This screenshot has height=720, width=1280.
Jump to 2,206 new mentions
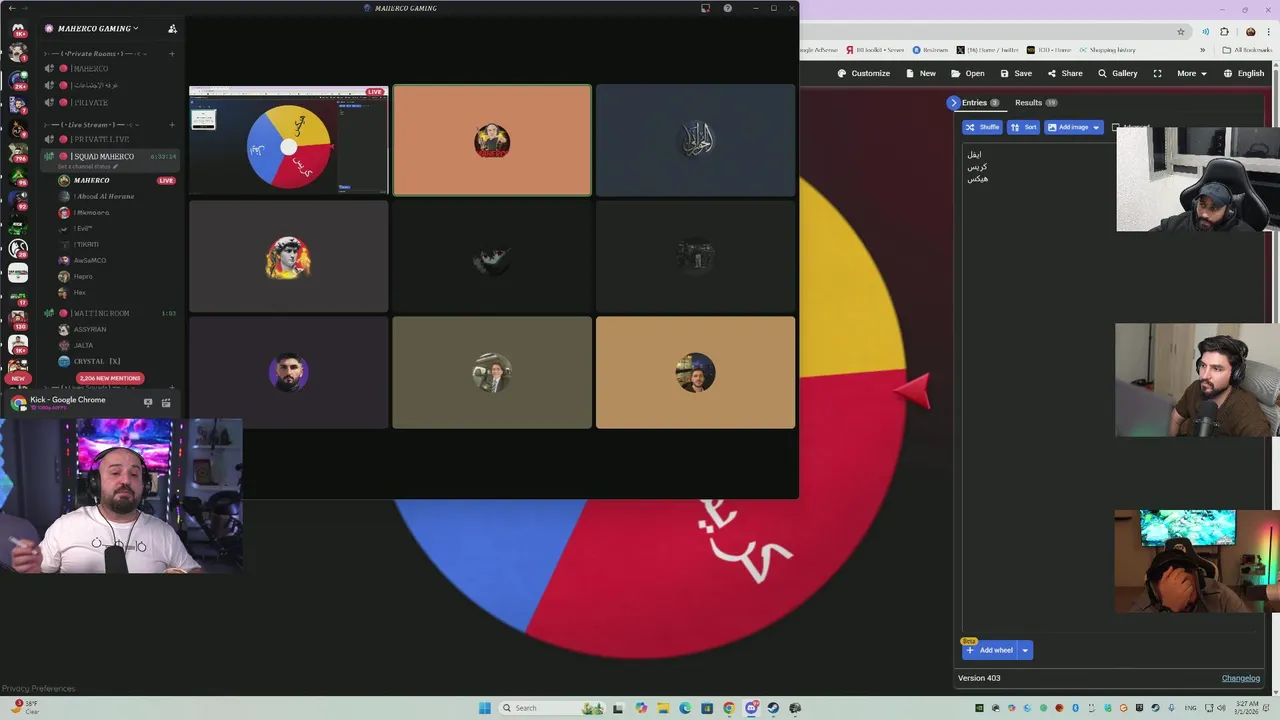tap(110, 378)
